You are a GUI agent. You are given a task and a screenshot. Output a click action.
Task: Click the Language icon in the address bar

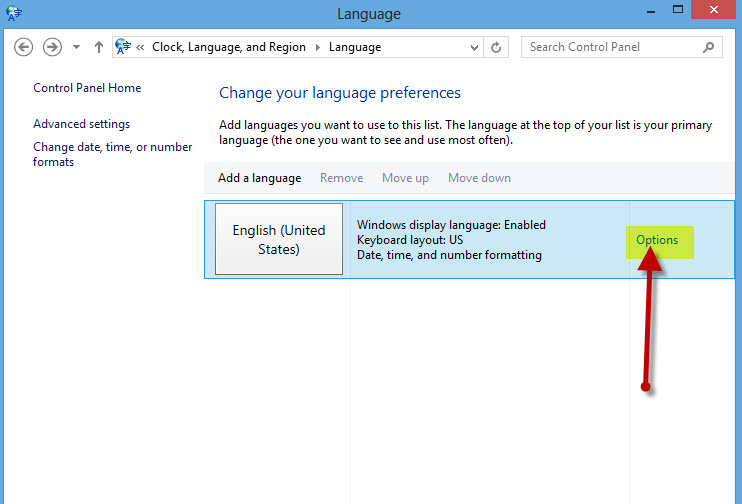pos(123,46)
